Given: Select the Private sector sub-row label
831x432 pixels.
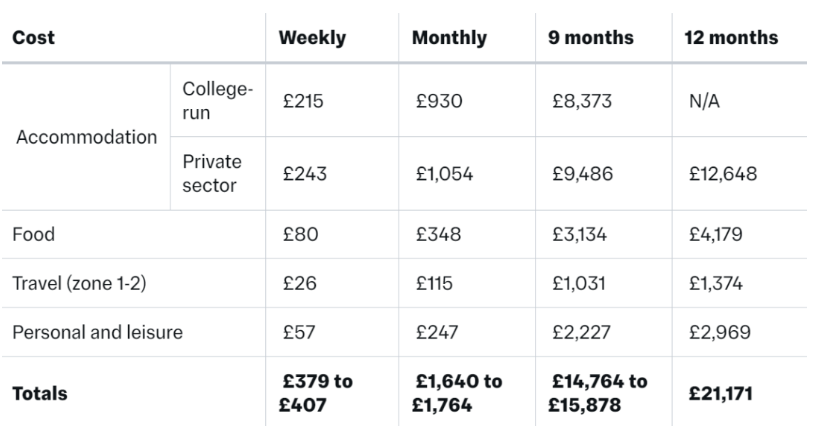Looking at the screenshot, I should [212, 173].
